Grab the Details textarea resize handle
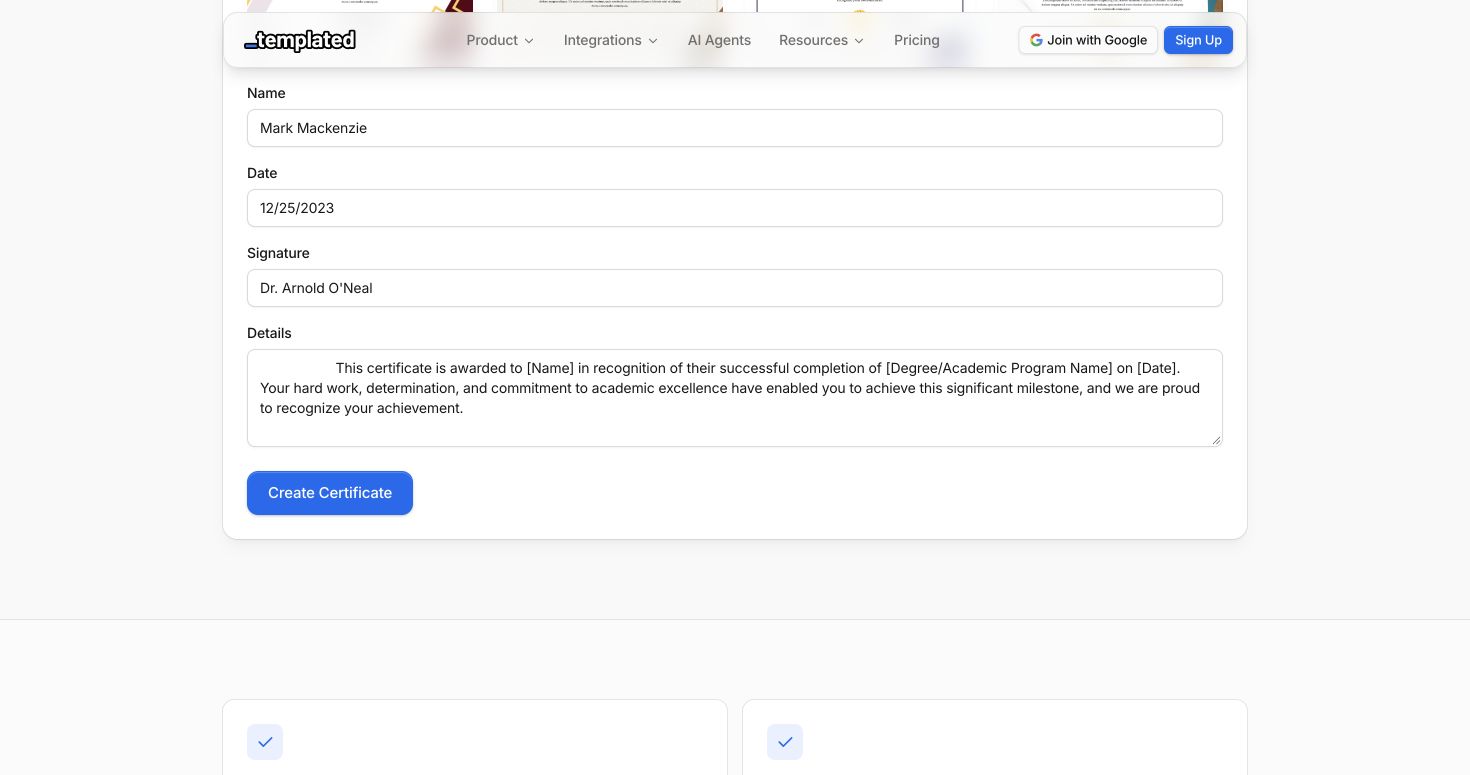Viewport: 1470px width, 775px height. coord(1216,440)
